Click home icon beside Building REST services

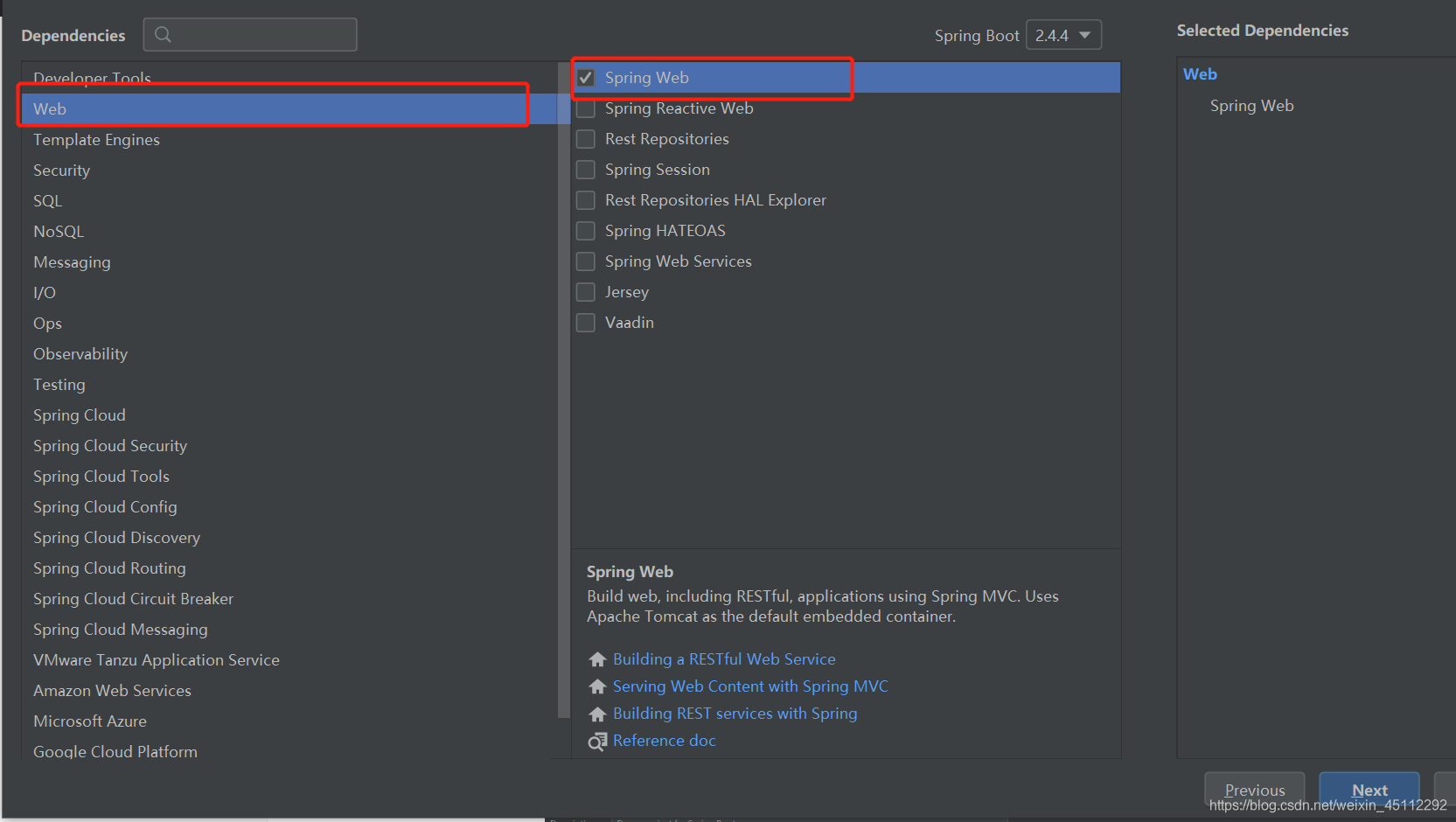coord(597,714)
